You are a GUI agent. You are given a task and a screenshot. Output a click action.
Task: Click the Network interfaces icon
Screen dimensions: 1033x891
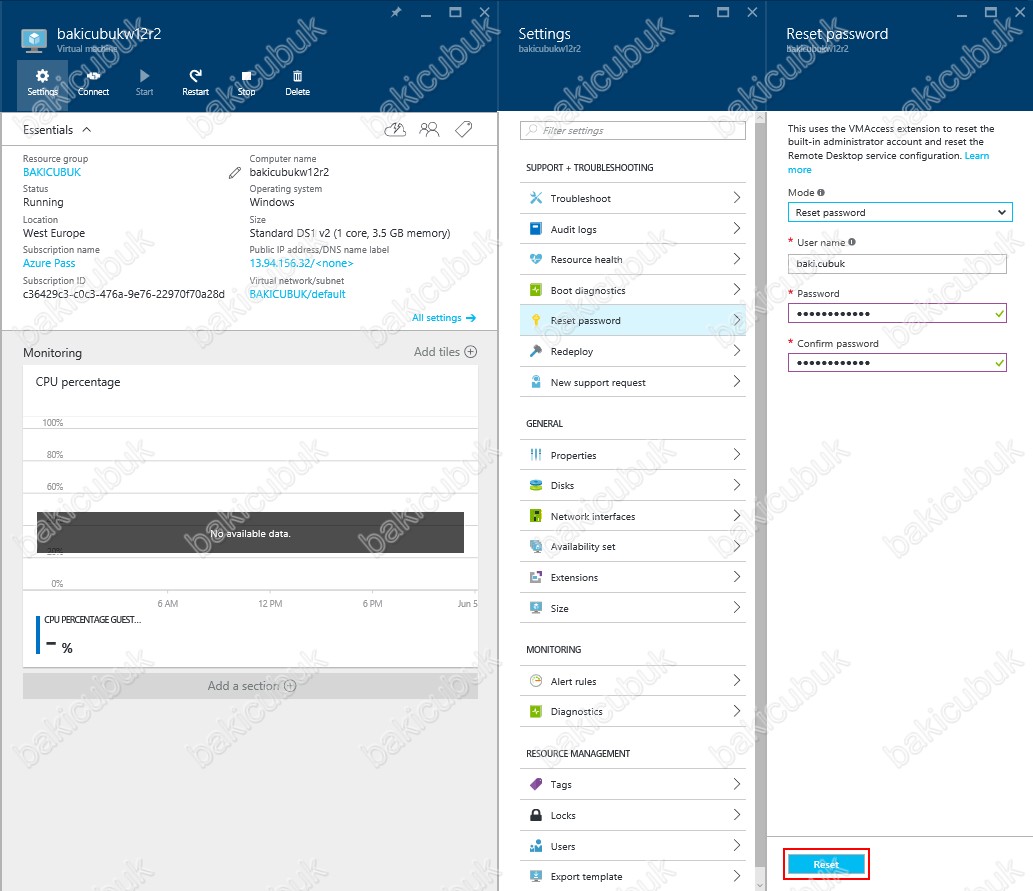tap(536, 516)
